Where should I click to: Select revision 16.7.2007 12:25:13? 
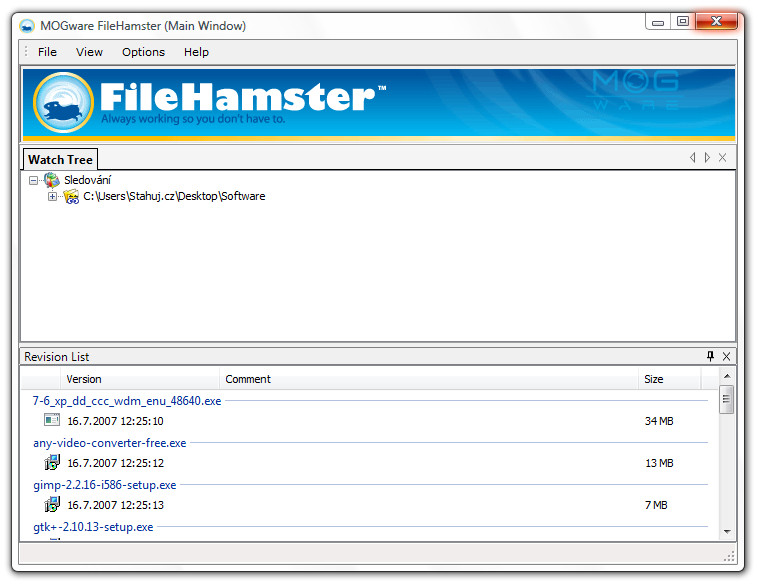(116, 505)
